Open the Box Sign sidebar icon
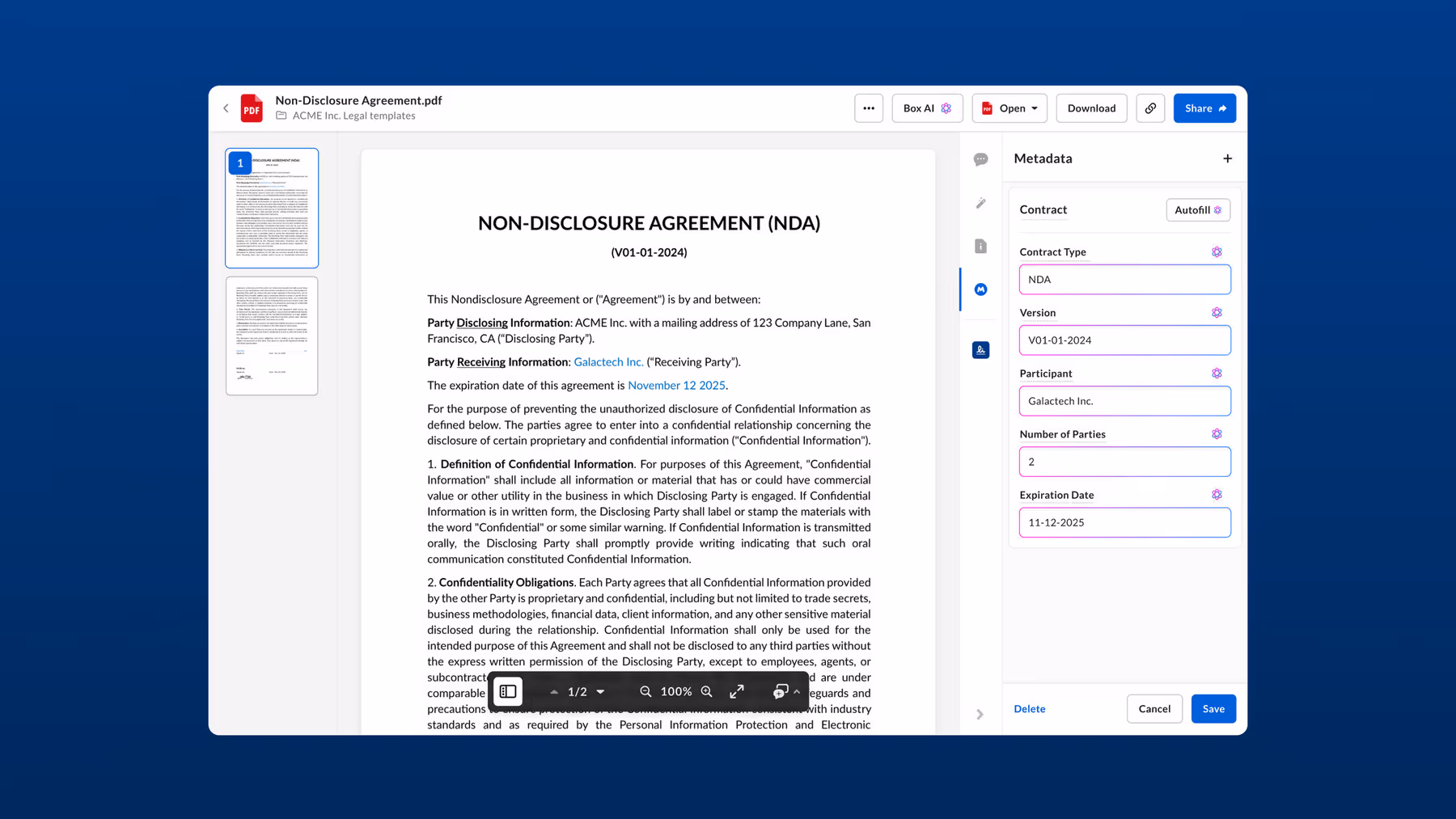1456x819 pixels. (x=980, y=350)
